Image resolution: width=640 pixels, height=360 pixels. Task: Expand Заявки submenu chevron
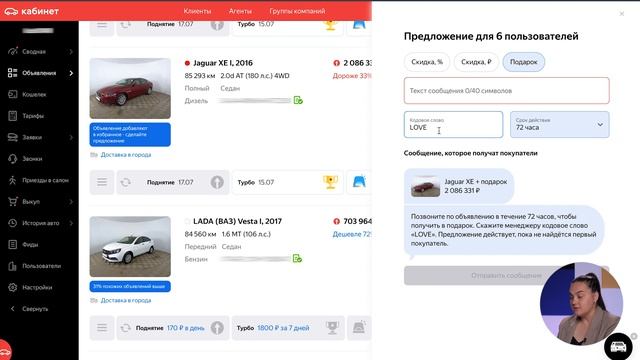coord(71,138)
